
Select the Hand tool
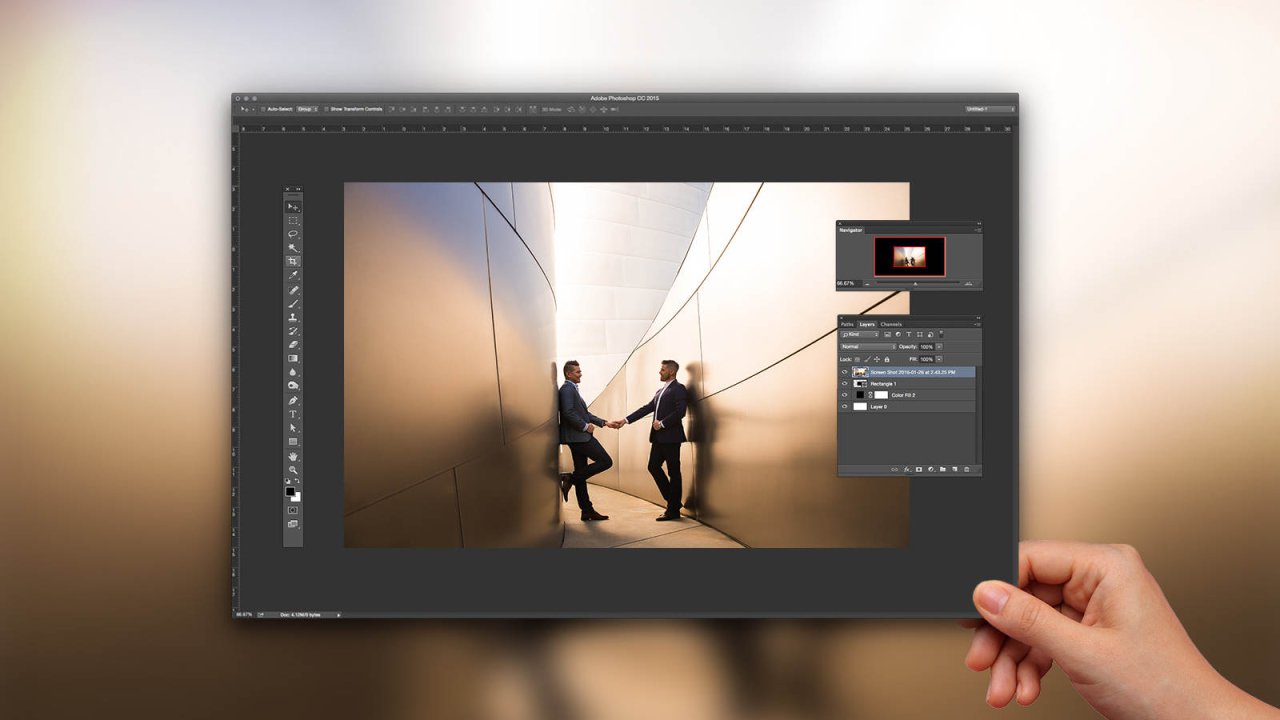[x=293, y=456]
